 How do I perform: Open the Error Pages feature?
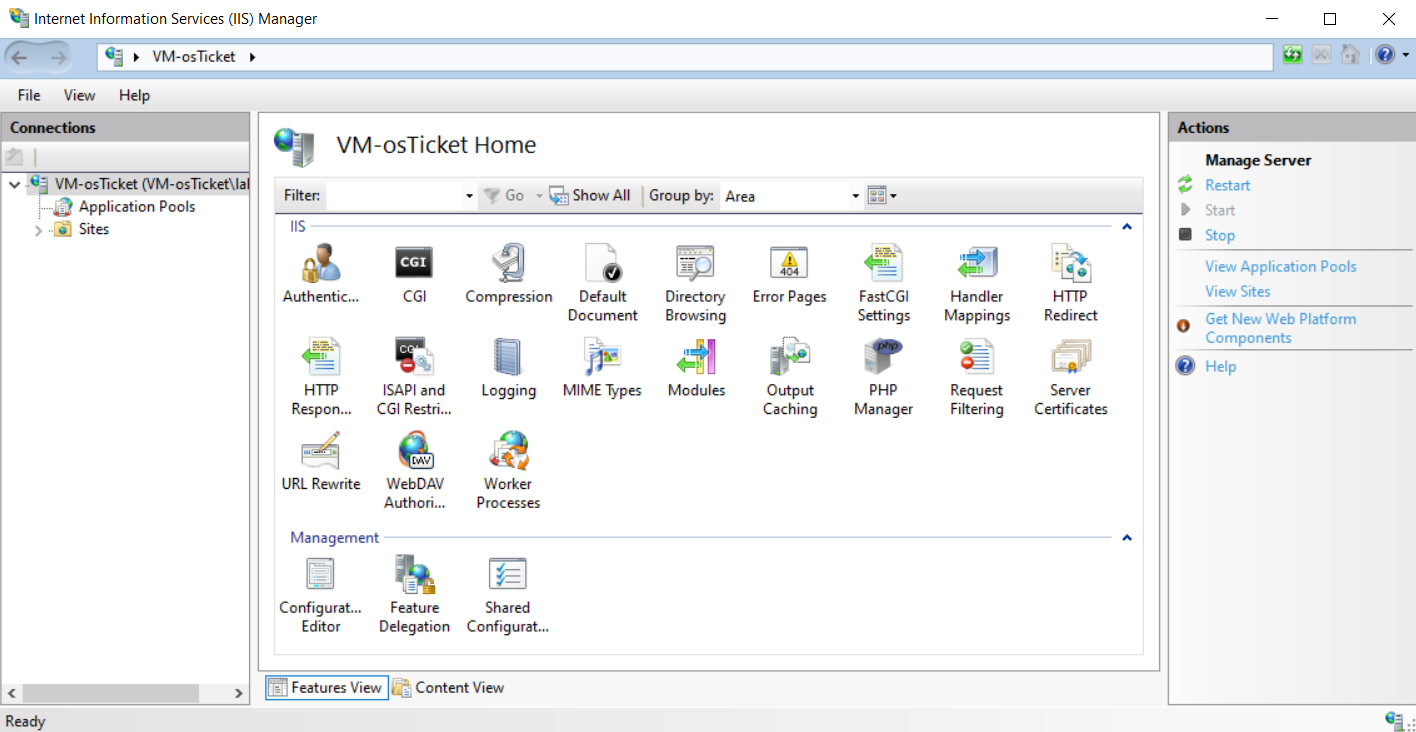coord(789,275)
